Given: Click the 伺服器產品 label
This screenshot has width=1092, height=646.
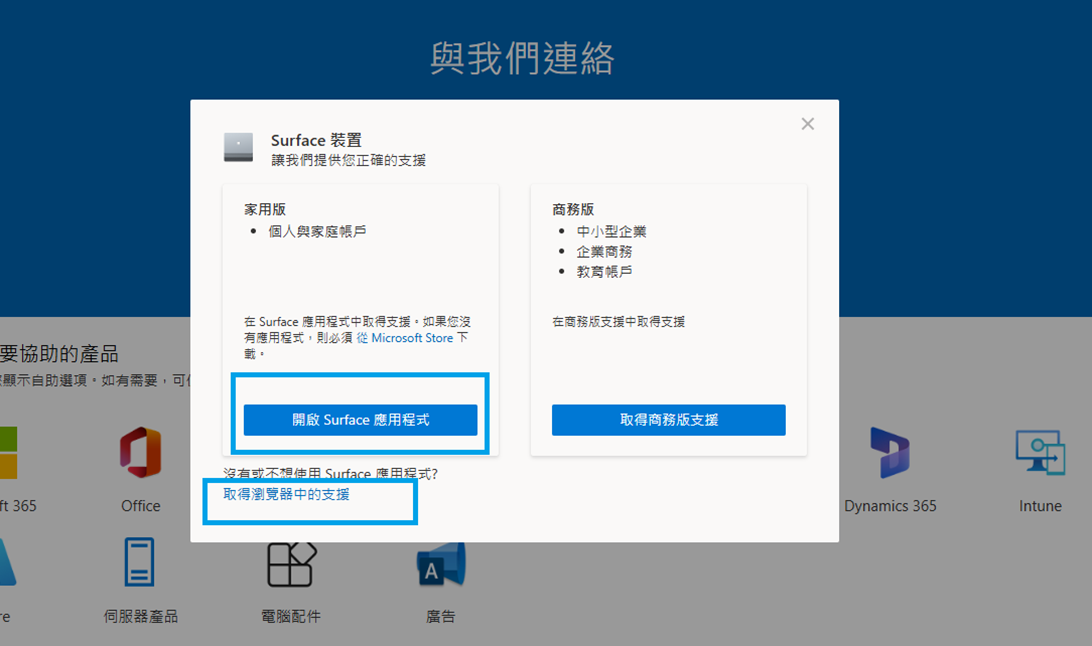Looking at the screenshot, I should (x=141, y=616).
